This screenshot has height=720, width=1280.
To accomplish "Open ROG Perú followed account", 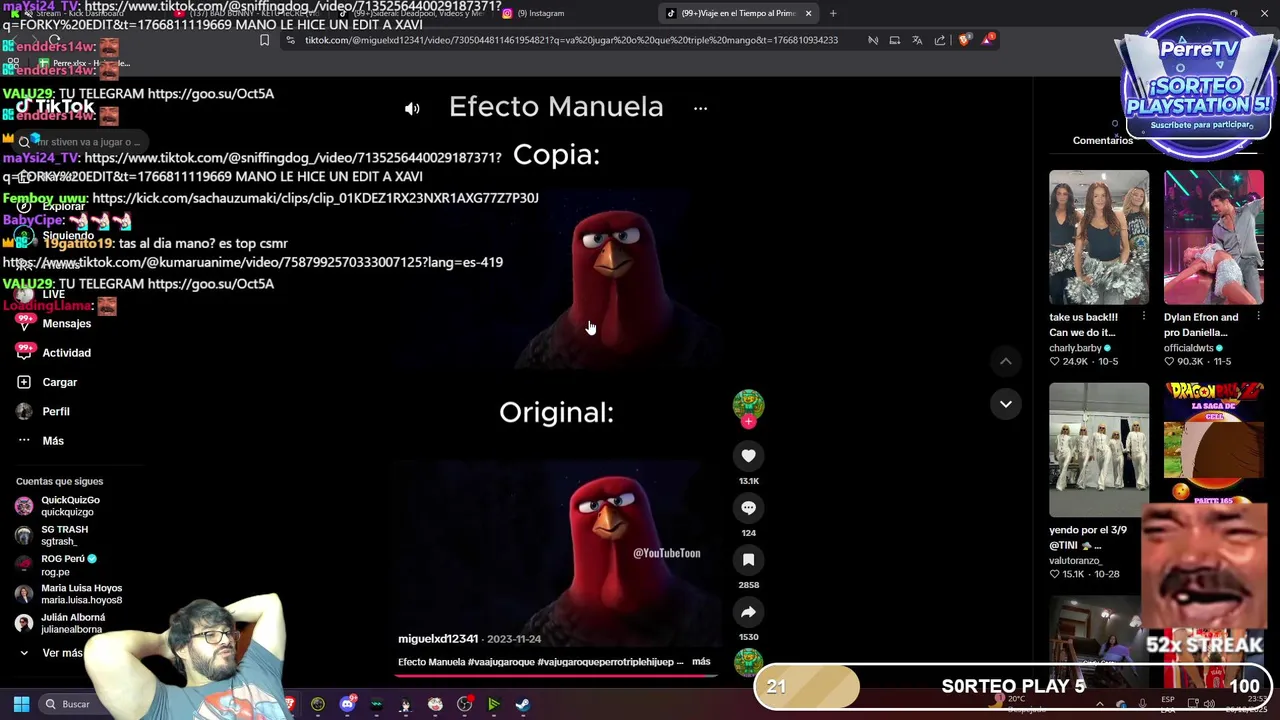I will (56, 565).
